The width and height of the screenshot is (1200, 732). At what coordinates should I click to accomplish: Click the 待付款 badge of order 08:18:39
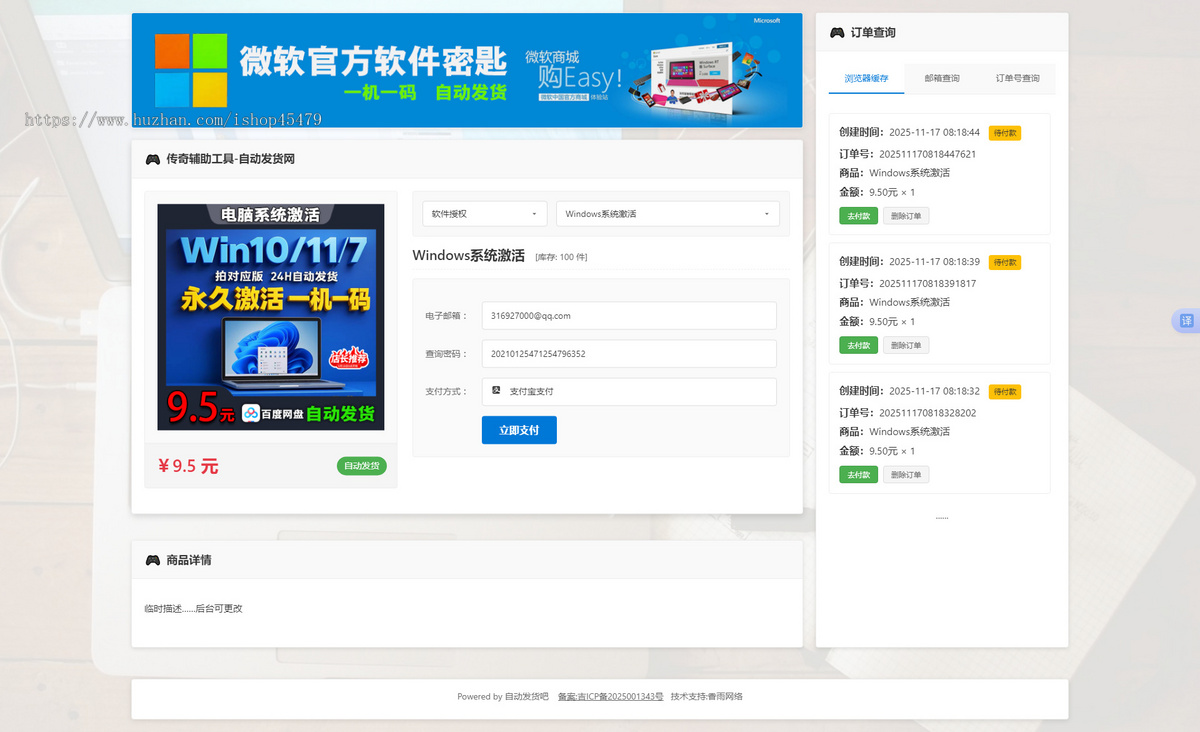(x=1005, y=262)
